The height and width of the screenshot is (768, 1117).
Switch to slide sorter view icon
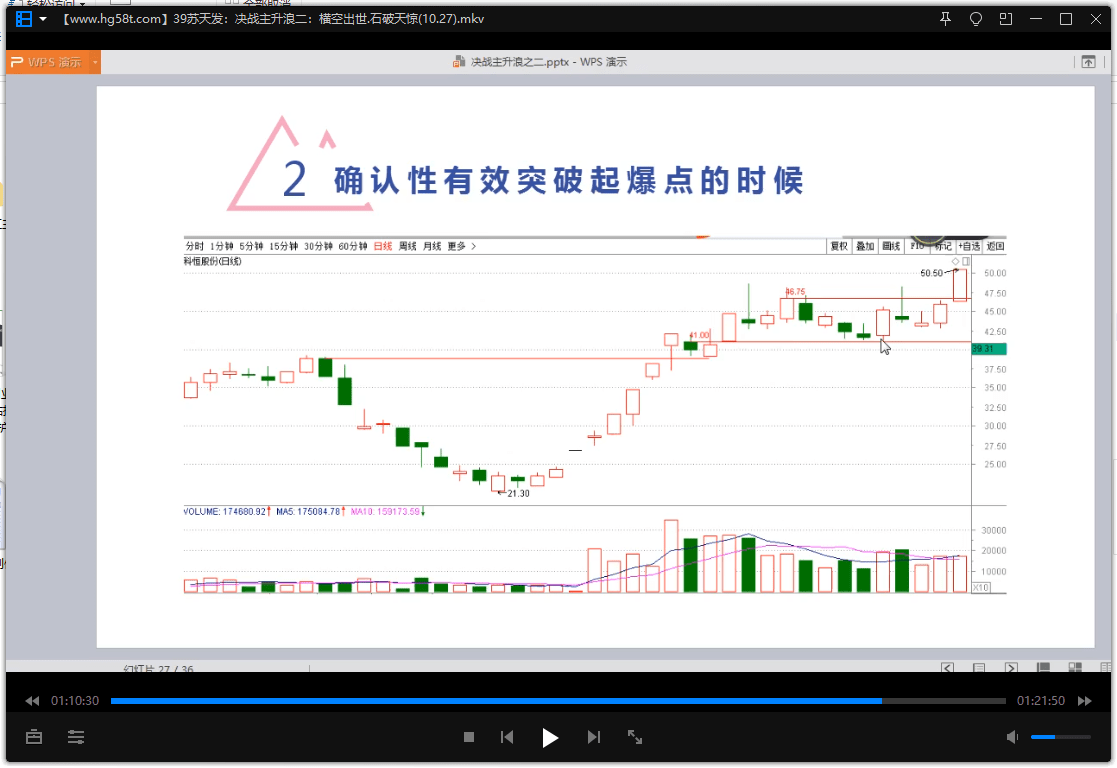(x=1075, y=668)
